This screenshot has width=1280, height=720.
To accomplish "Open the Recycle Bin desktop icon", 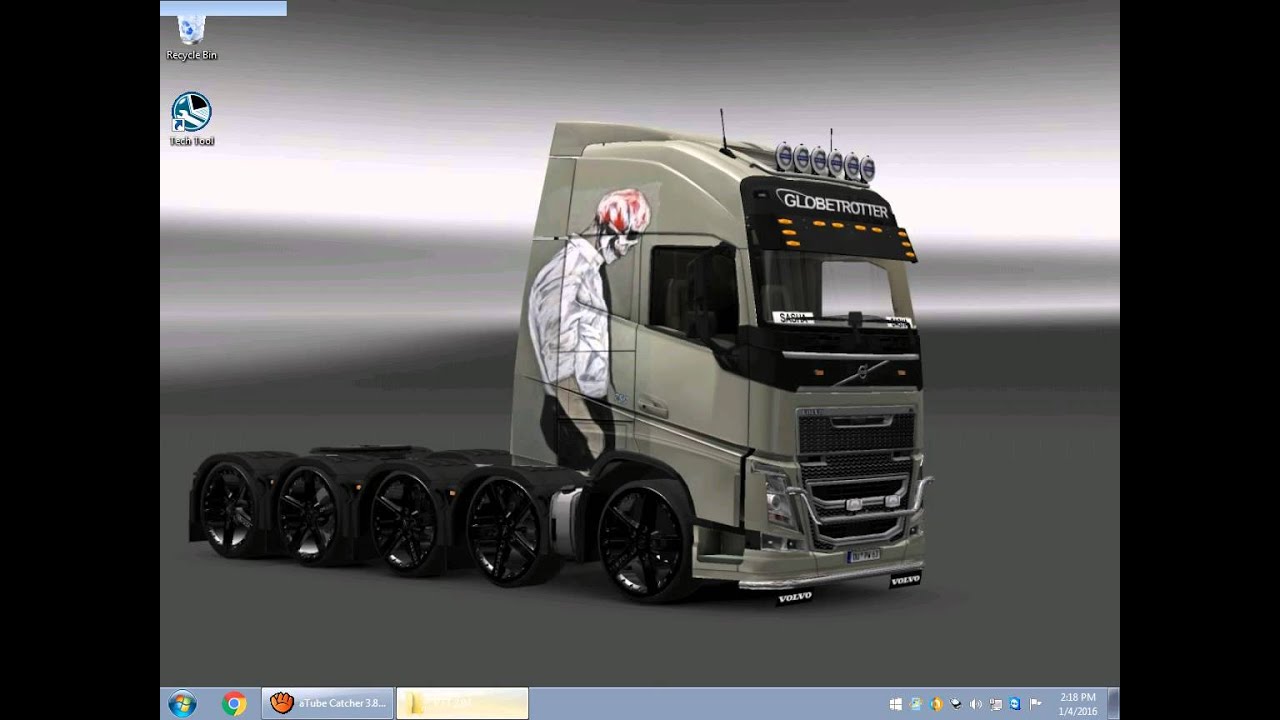I will [191, 38].
